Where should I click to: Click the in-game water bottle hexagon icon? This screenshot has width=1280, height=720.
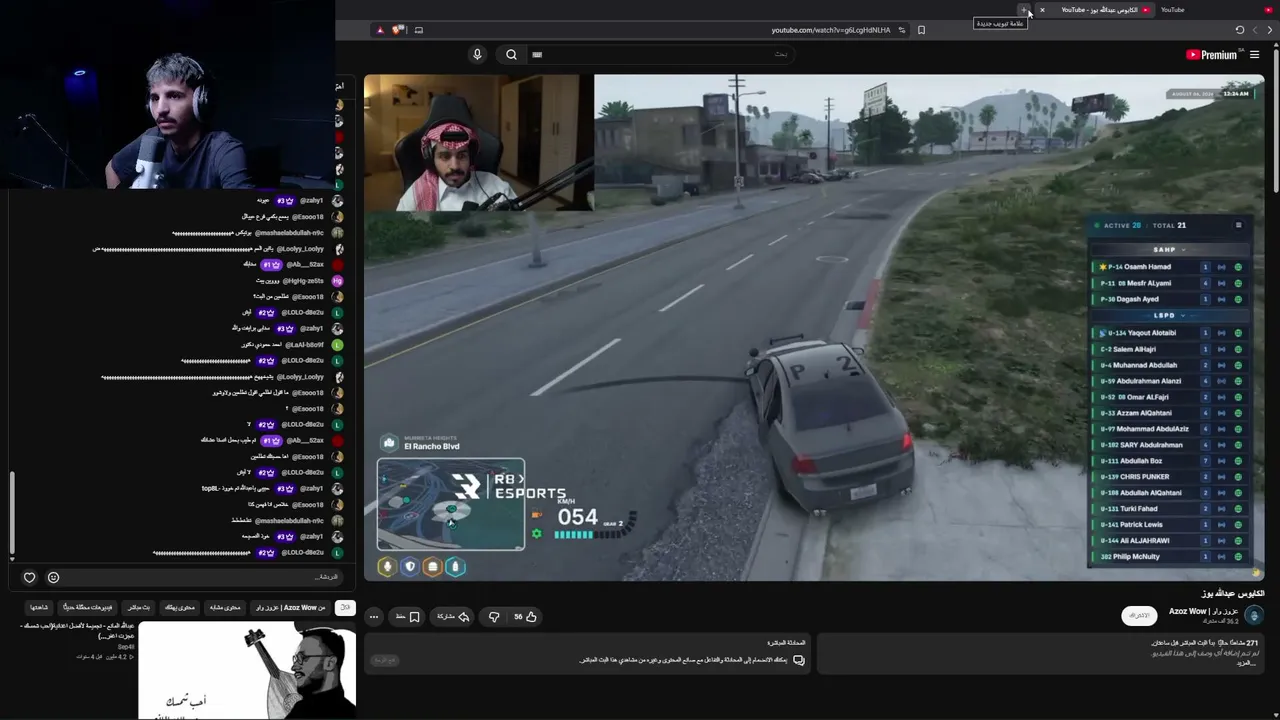[456, 567]
